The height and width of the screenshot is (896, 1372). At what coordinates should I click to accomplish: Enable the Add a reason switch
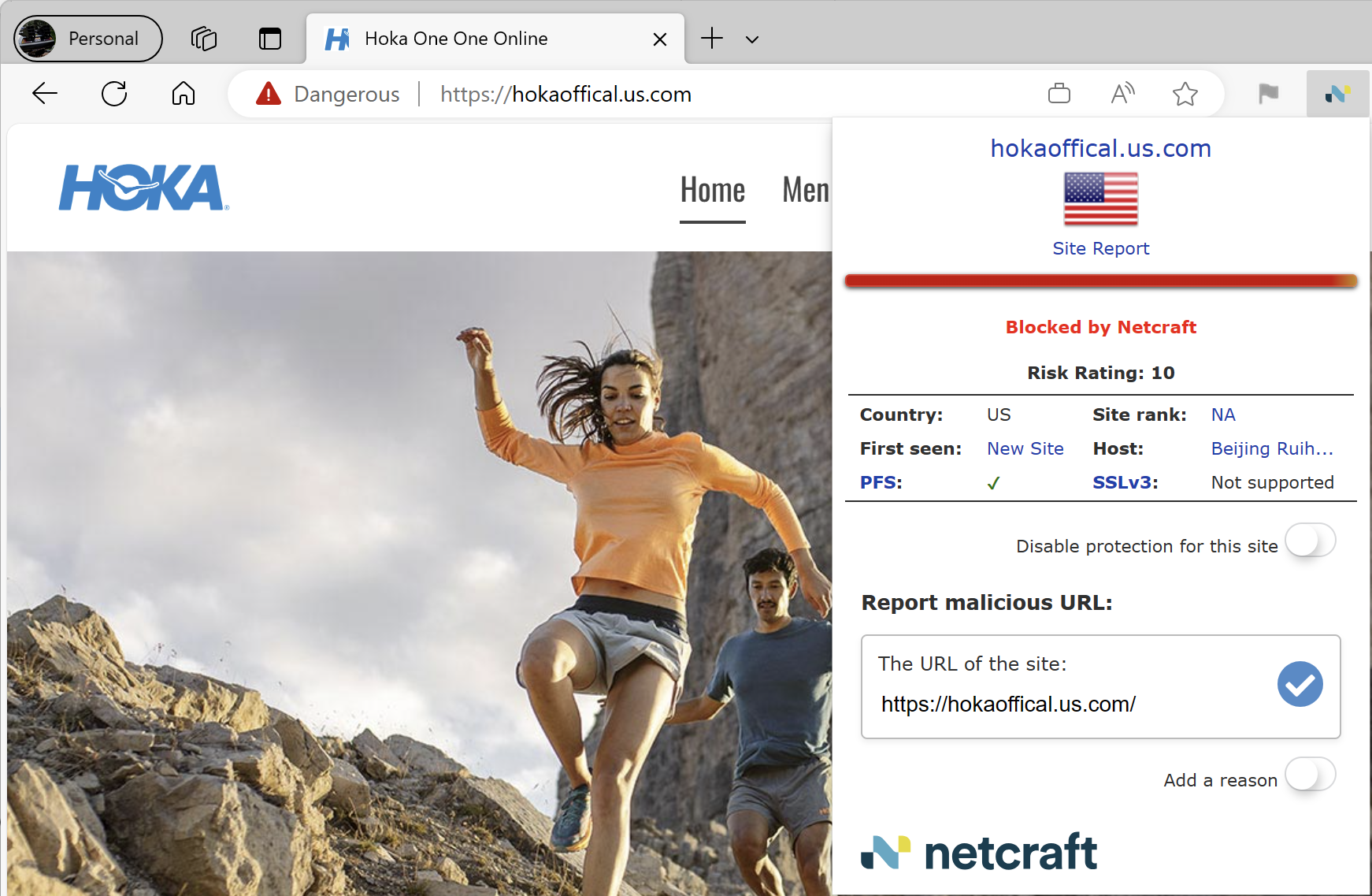click(1310, 775)
